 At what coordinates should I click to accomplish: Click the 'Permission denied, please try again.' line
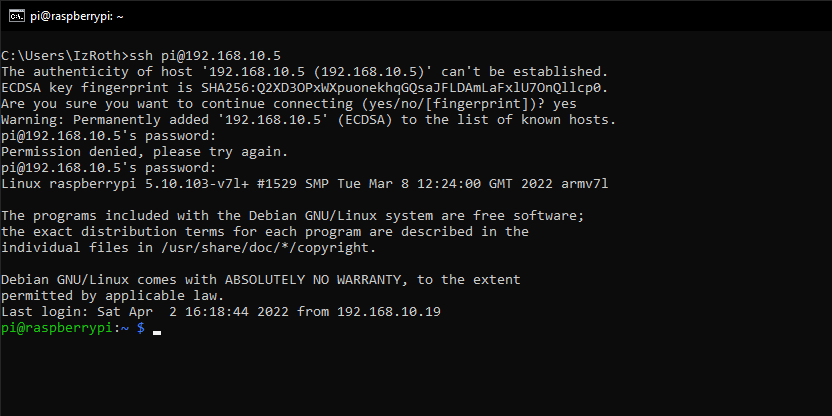(144, 152)
